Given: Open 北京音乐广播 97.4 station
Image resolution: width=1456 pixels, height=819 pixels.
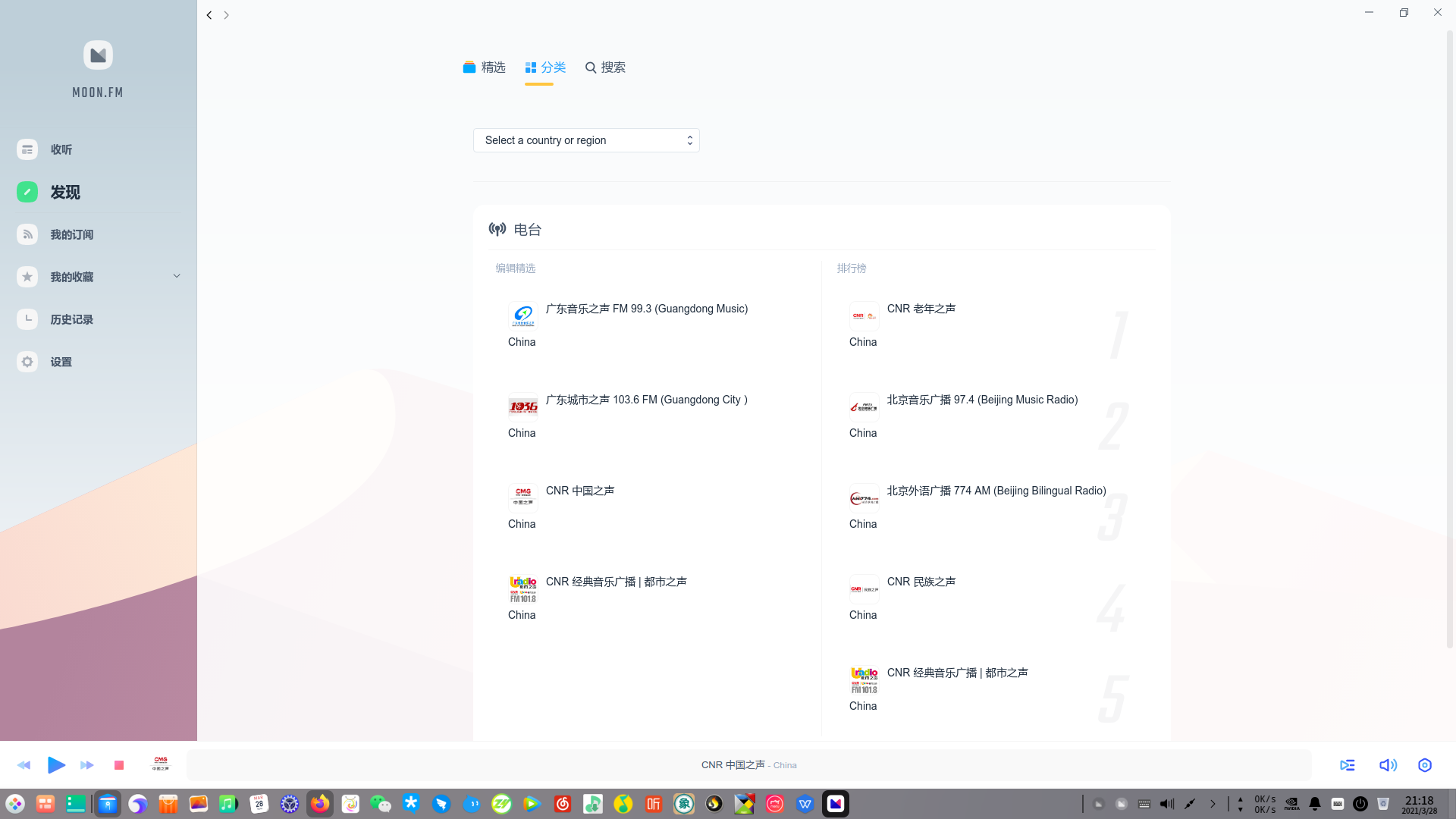Looking at the screenshot, I should click(x=981, y=400).
